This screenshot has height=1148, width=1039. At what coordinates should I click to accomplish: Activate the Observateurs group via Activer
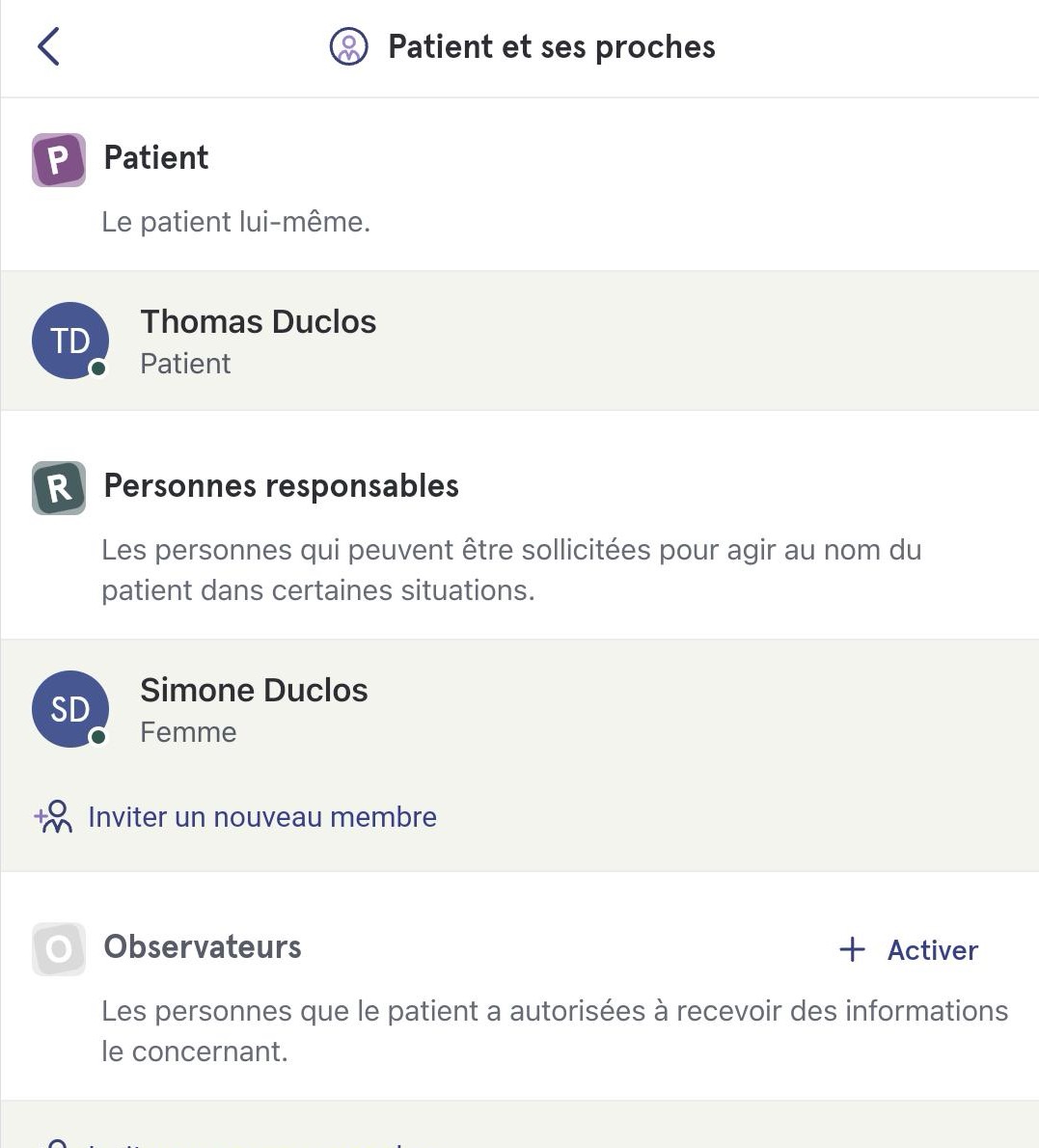point(909,949)
